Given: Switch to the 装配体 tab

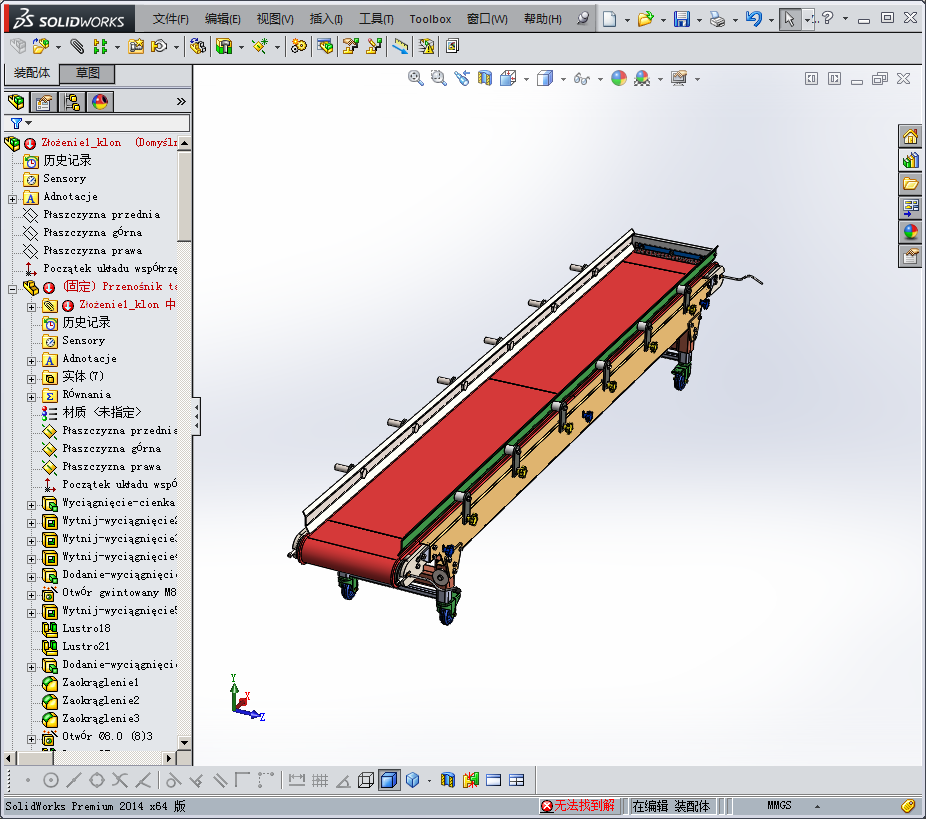Looking at the screenshot, I should [32, 73].
